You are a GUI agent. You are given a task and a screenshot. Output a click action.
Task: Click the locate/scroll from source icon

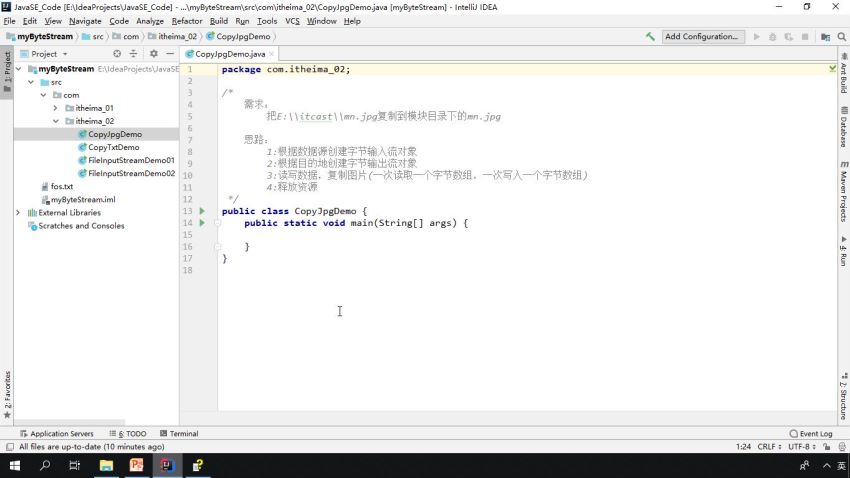tap(117, 54)
